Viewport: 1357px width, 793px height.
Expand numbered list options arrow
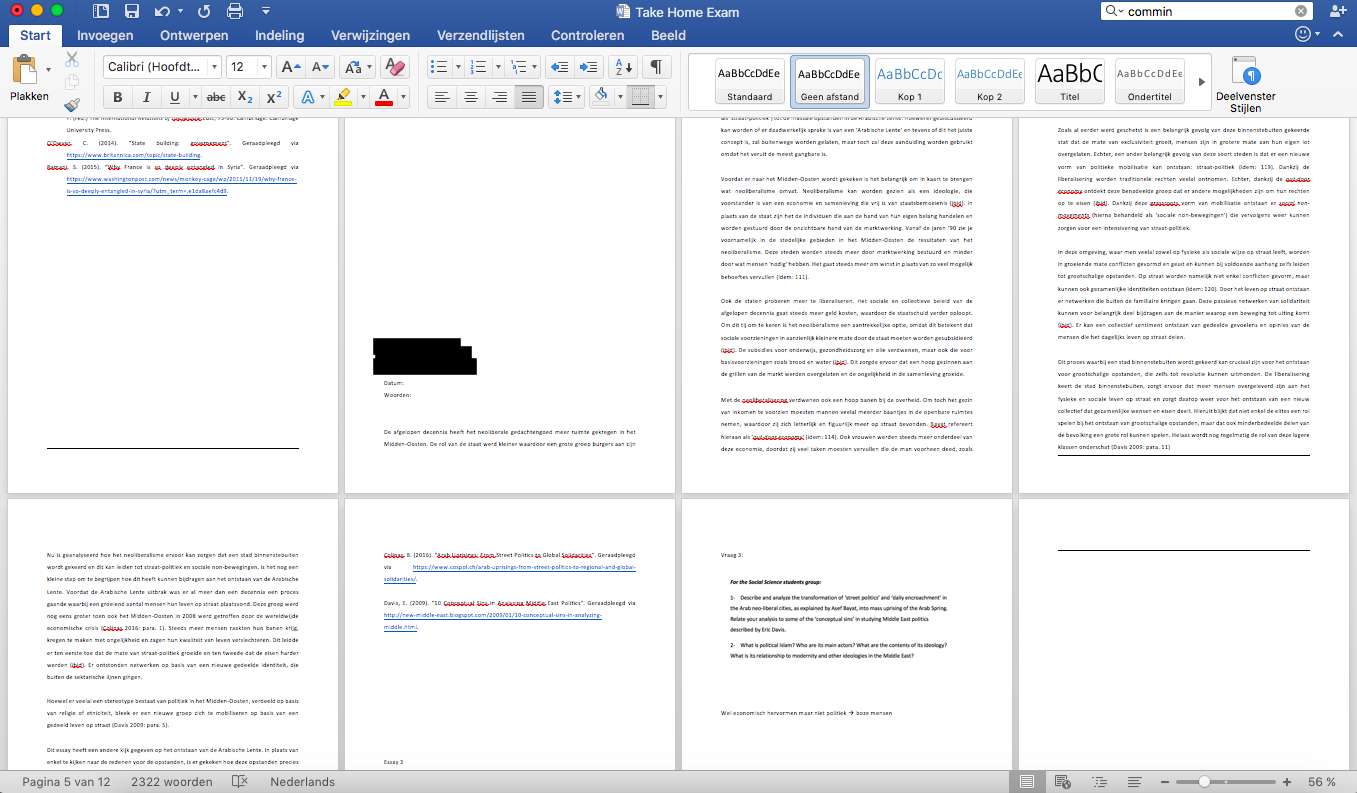click(497, 67)
